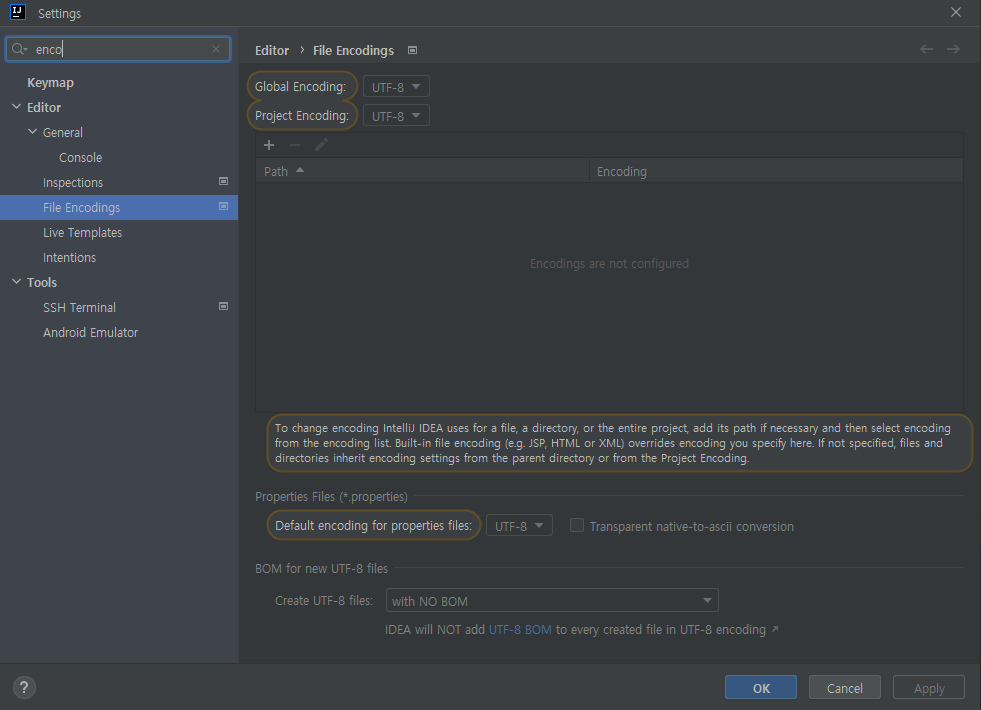The width and height of the screenshot is (981, 710).
Task: Close the Settings dialog window
Action: 955,12
